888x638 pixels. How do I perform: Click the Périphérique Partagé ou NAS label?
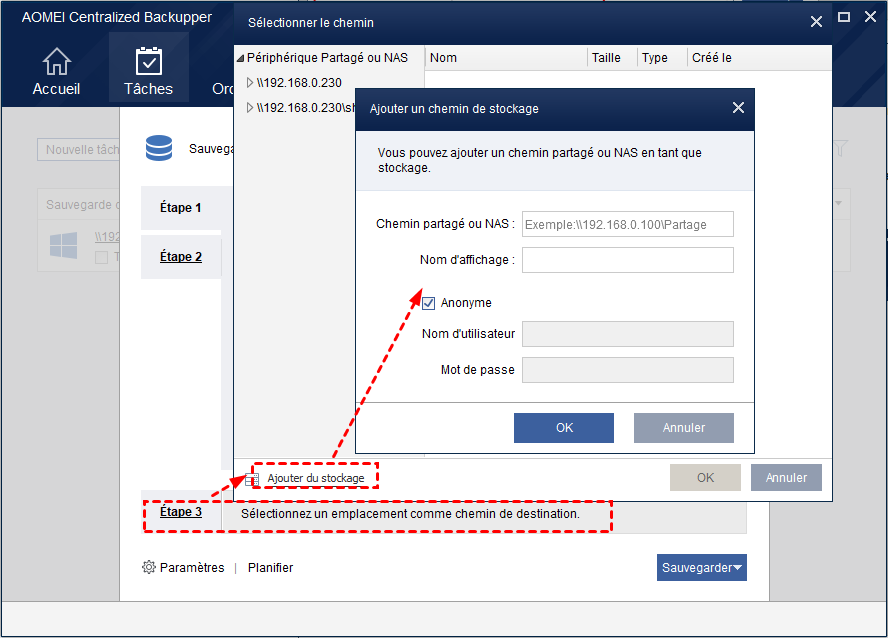327,58
